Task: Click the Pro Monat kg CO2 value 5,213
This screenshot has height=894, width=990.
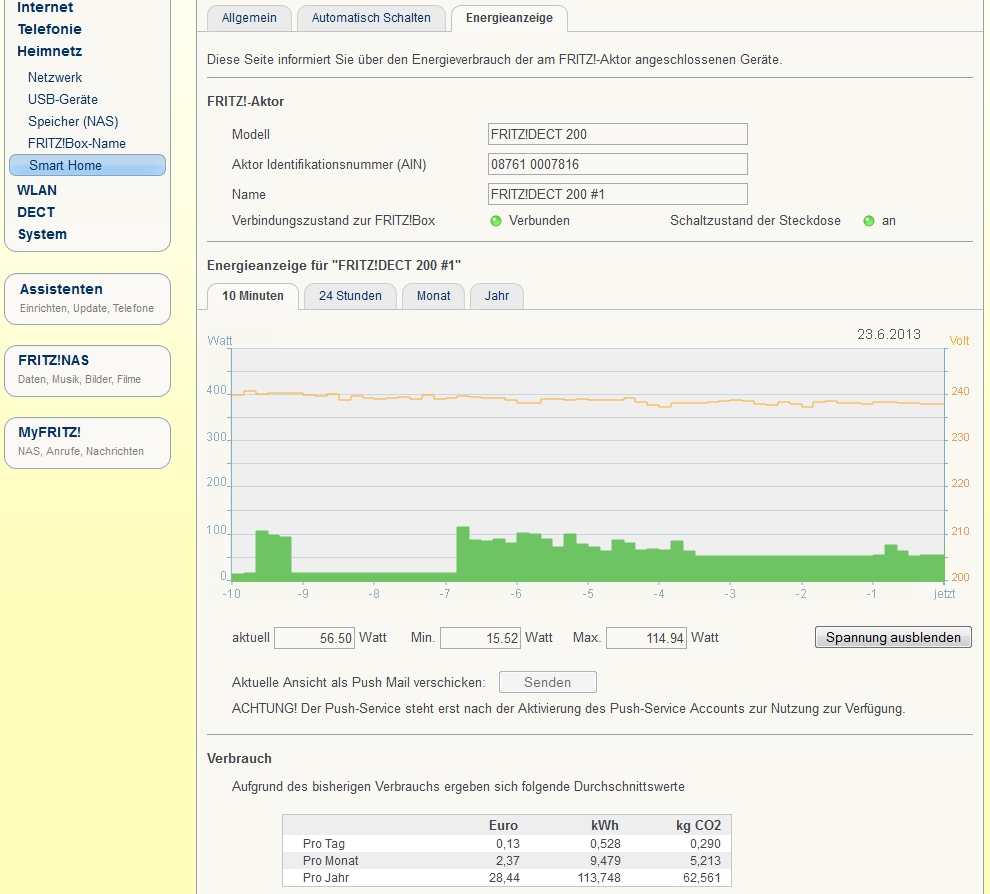Action: [x=705, y=861]
